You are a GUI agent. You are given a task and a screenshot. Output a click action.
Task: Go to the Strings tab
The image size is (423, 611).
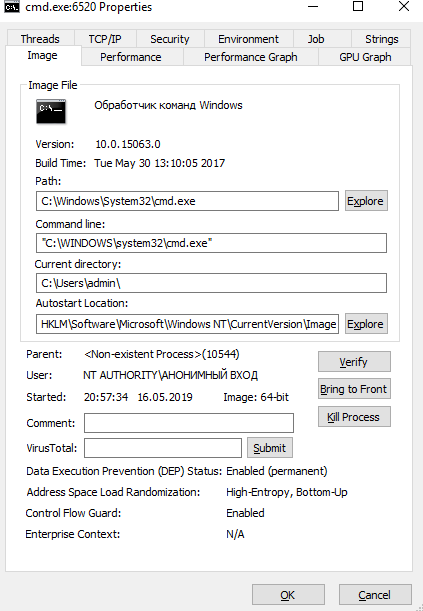coord(381,39)
